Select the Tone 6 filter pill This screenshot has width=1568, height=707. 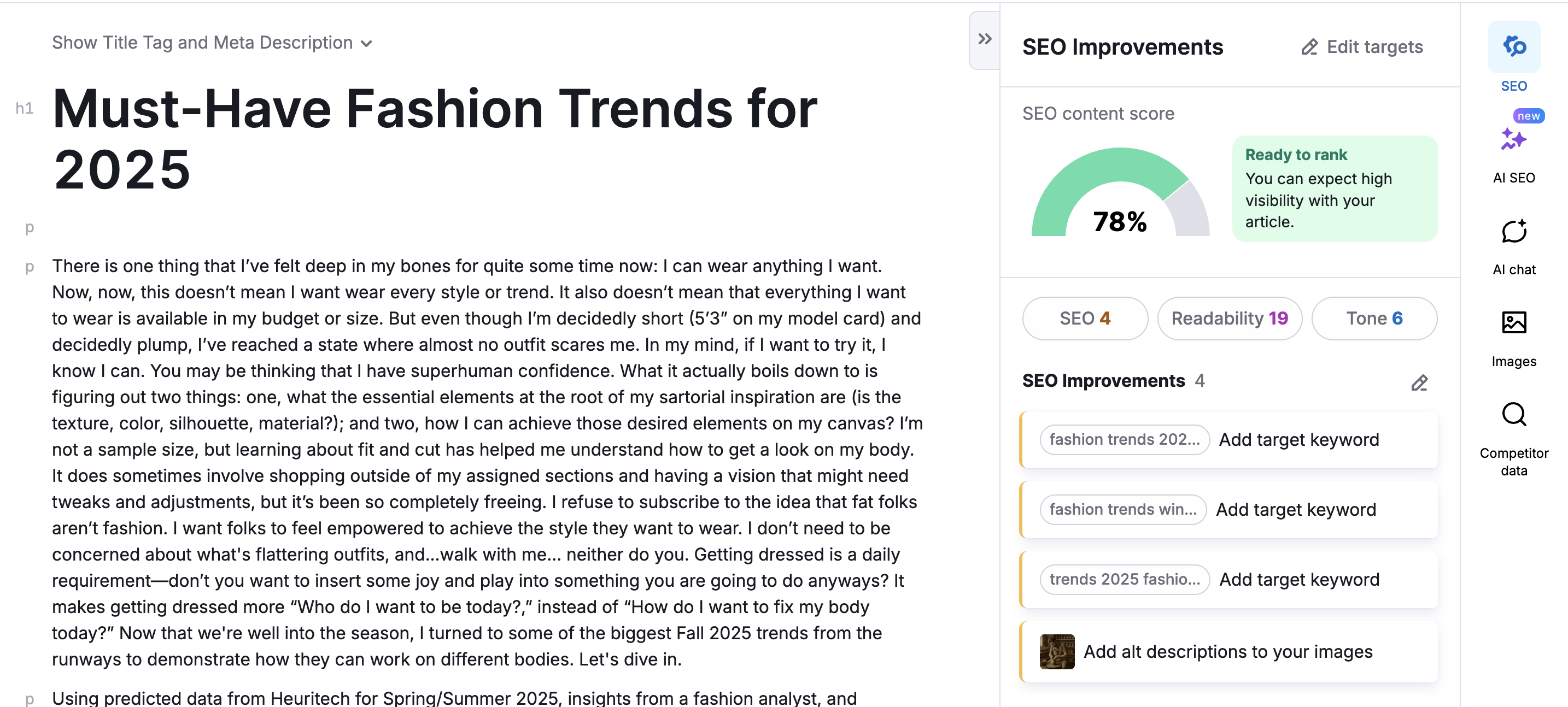(1374, 318)
